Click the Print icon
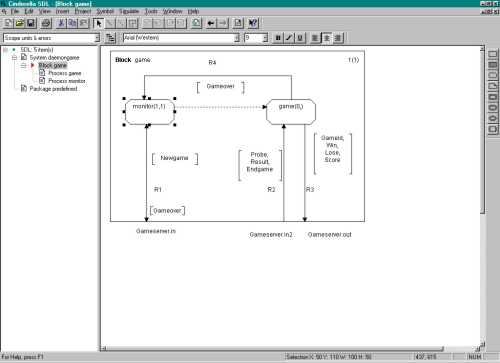The image size is (500, 363). 46,23
